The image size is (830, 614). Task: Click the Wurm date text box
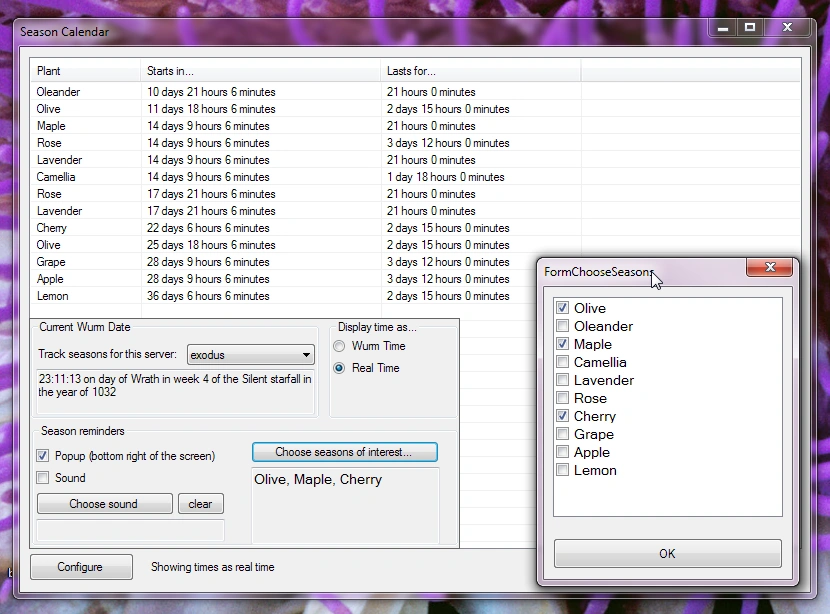point(175,392)
